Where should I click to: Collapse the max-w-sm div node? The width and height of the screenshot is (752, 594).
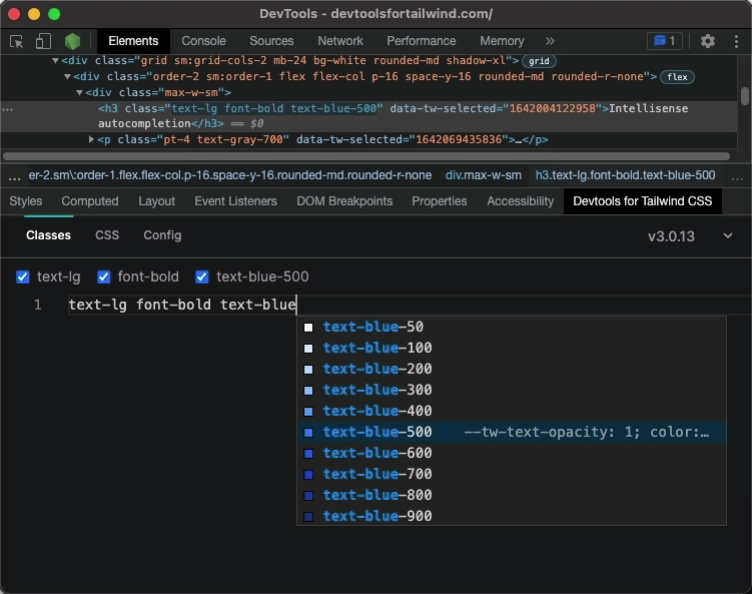click(79, 92)
